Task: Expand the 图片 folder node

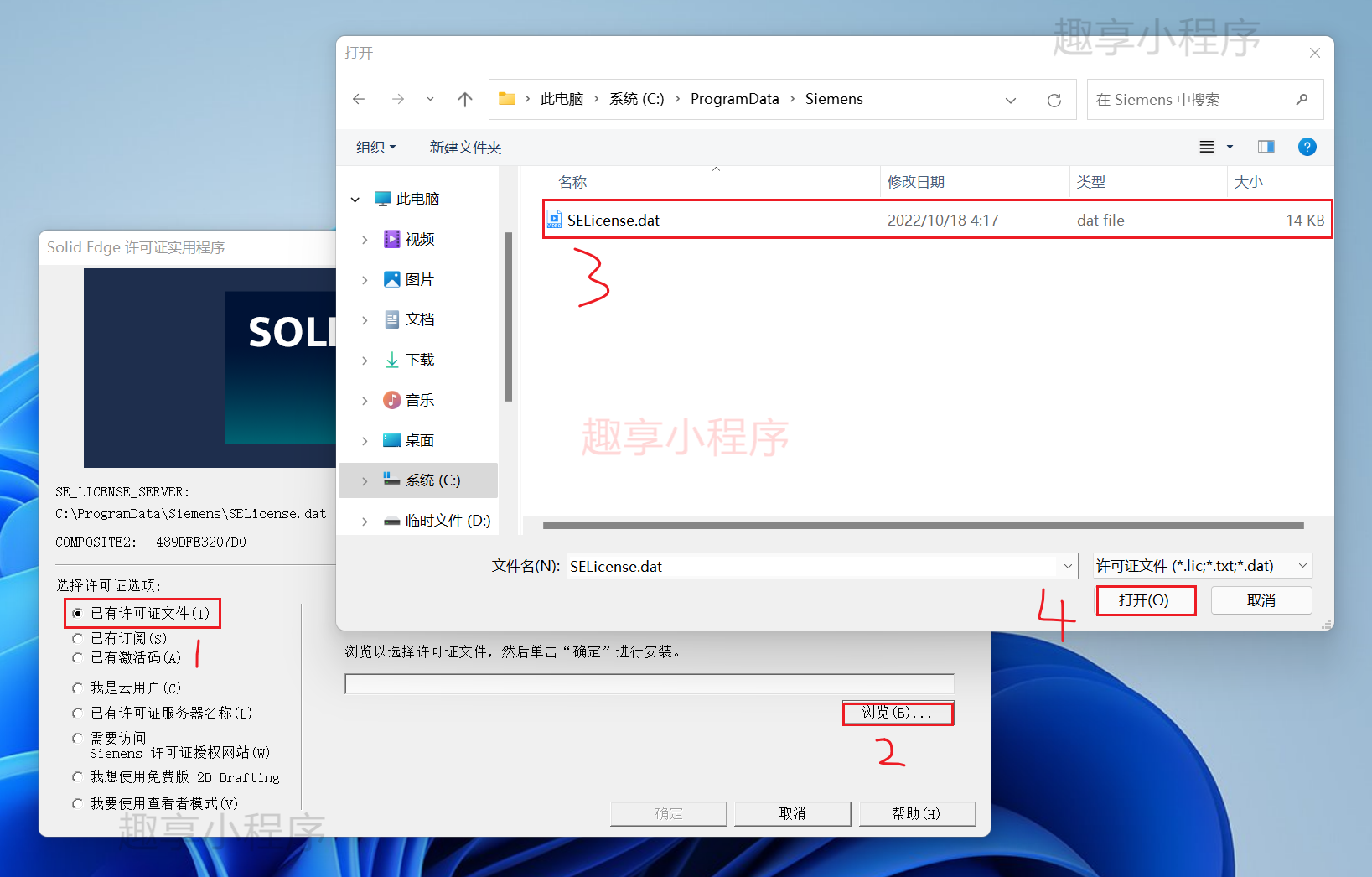Action: coord(365,280)
